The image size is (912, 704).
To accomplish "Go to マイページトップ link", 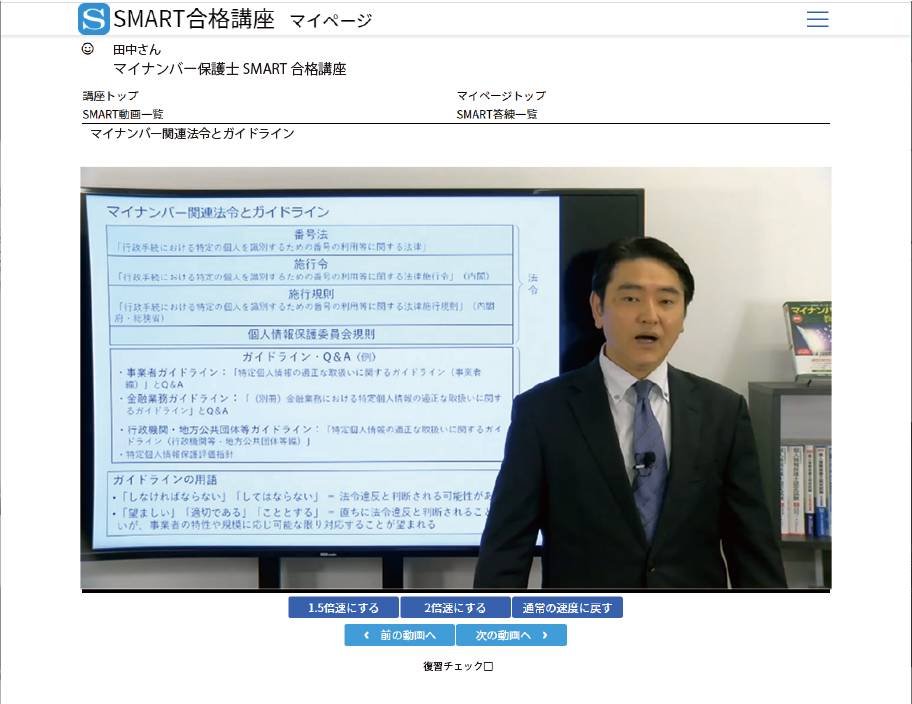I will pos(501,95).
